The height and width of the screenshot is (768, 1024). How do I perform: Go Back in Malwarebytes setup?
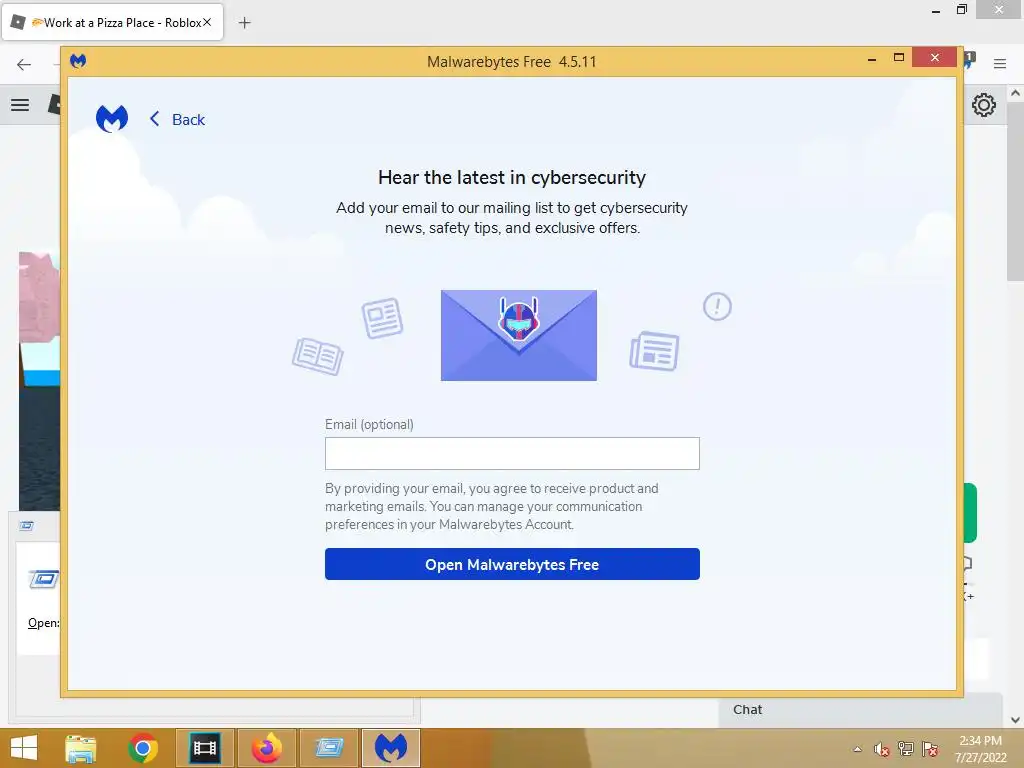pyautogui.click(x=177, y=120)
